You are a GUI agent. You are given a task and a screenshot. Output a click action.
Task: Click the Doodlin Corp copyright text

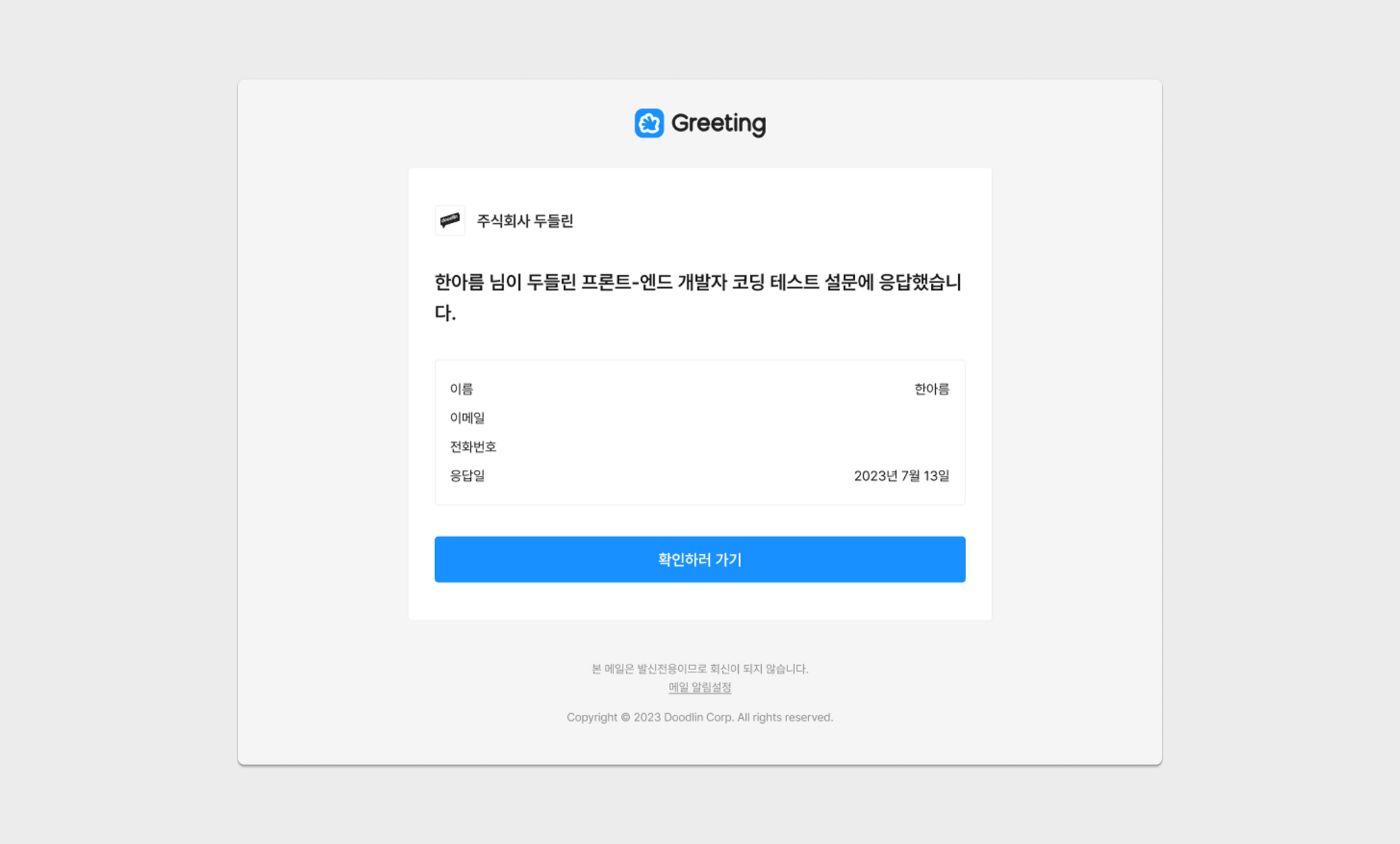coord(698,717)
